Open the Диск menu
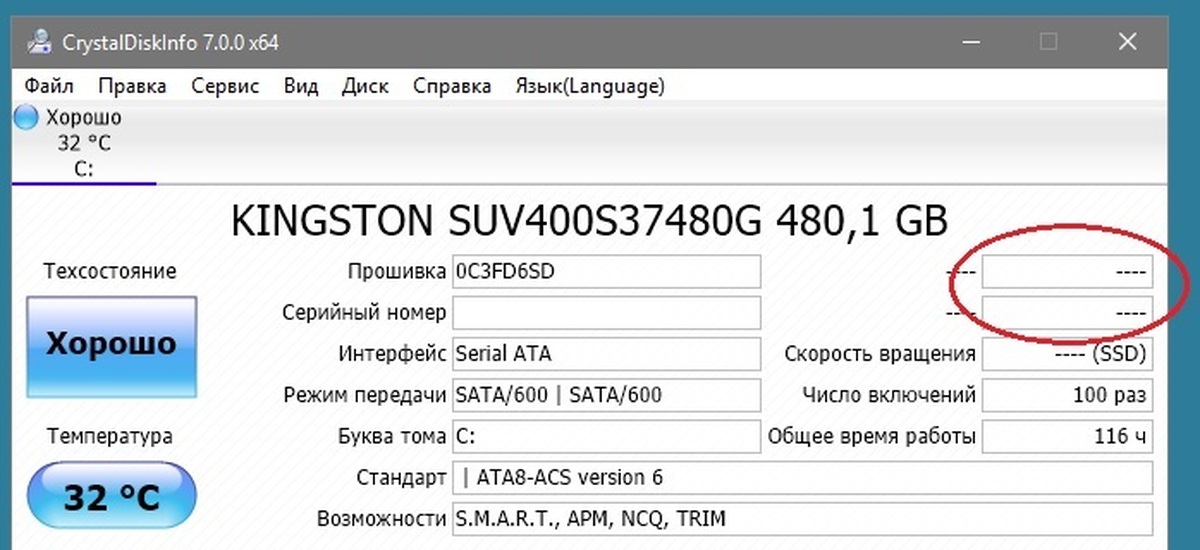This screenshot has height=550, width=1200. pos(365,86)
